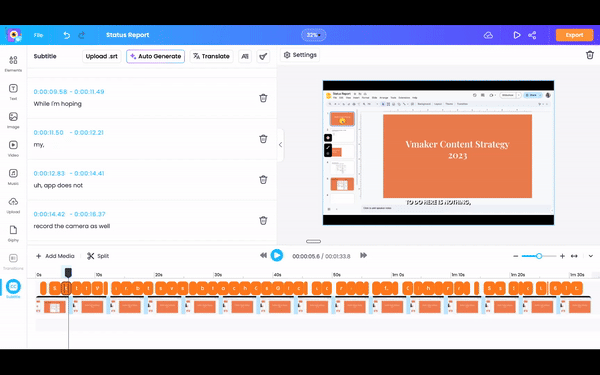Preview video with top bar play icon
The image size is (600, 375).
[517, 35]
